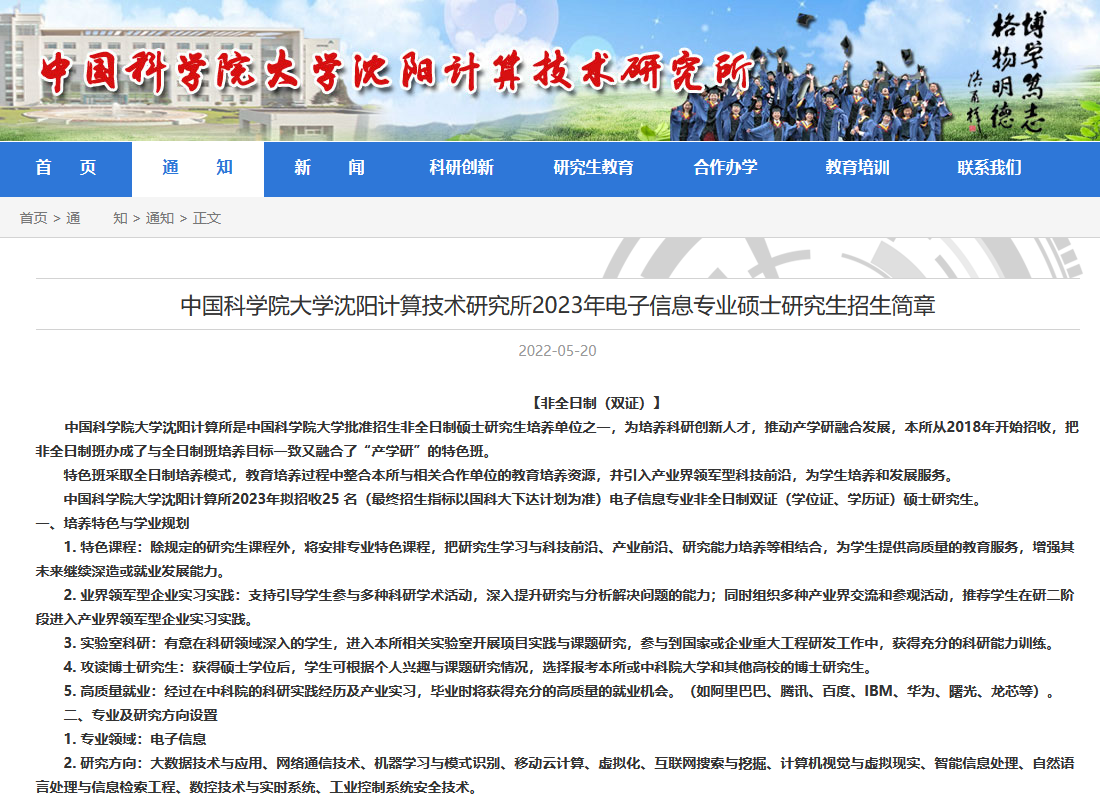Go to 科研创新 section
This screenshot has width=1100, height=803.
click(462, 168)
